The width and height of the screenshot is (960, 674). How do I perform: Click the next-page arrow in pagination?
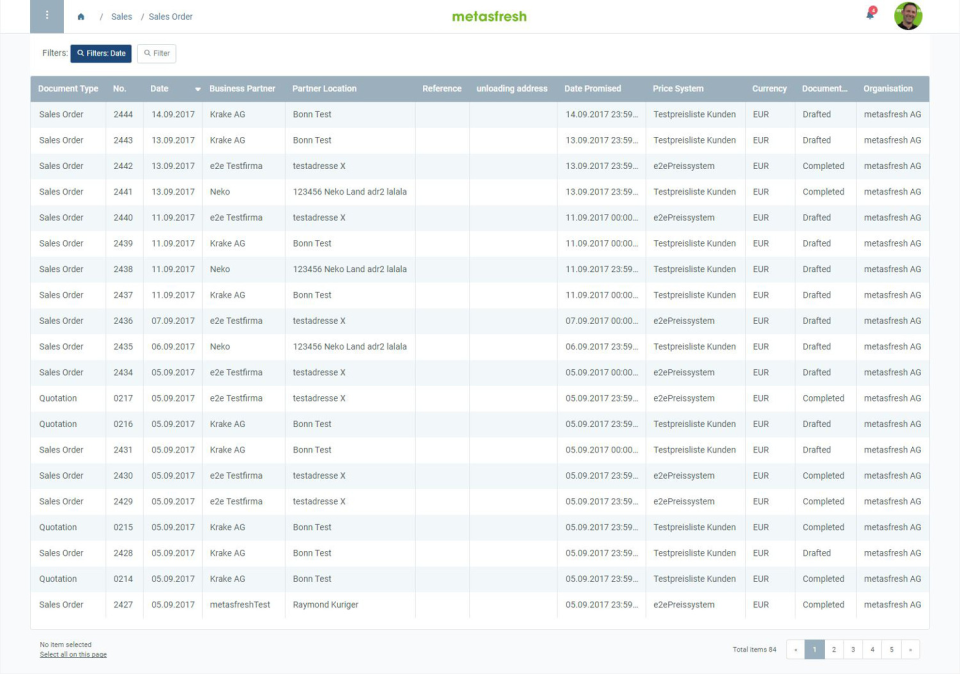click(909, 649)
